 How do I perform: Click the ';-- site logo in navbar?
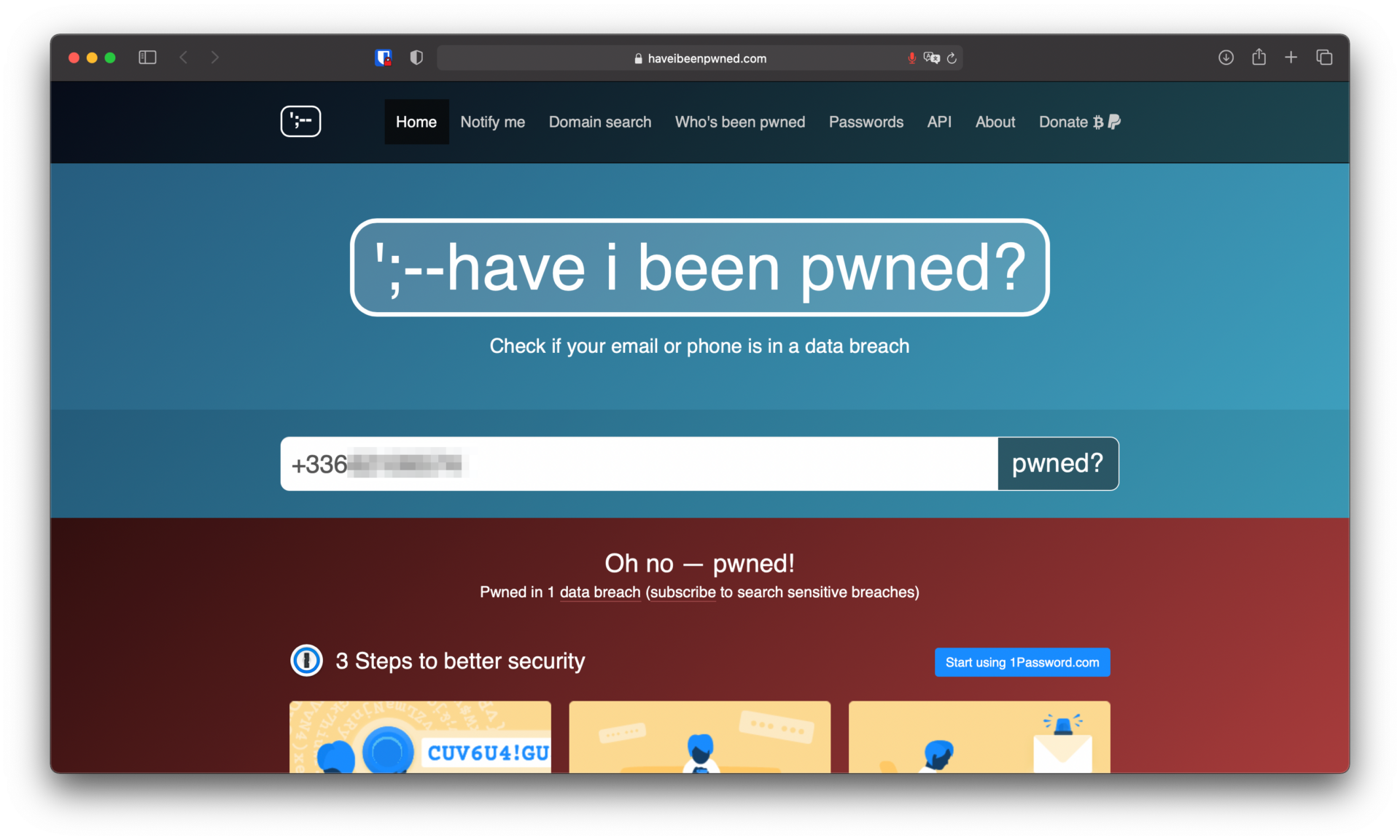point(300,122)
